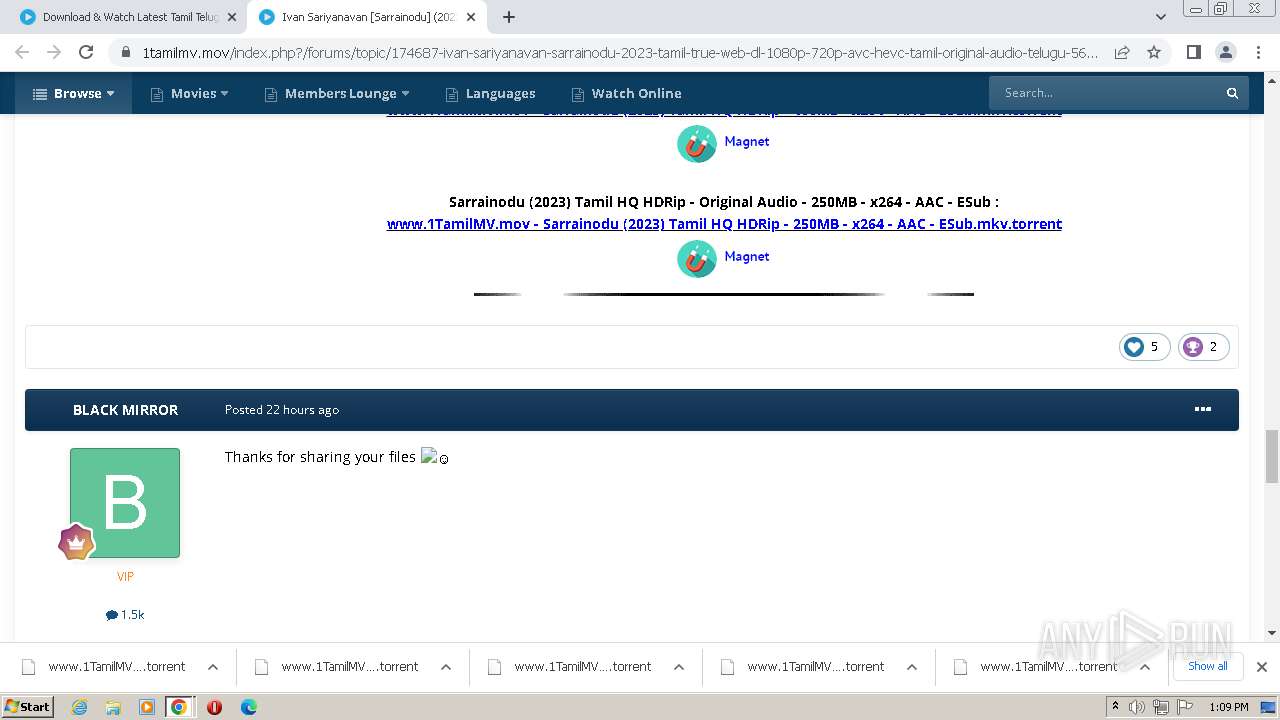The image size is (1280, 720).
Task: Click the Posted 22 hours ago timestamp
Action: pos(282,410)
